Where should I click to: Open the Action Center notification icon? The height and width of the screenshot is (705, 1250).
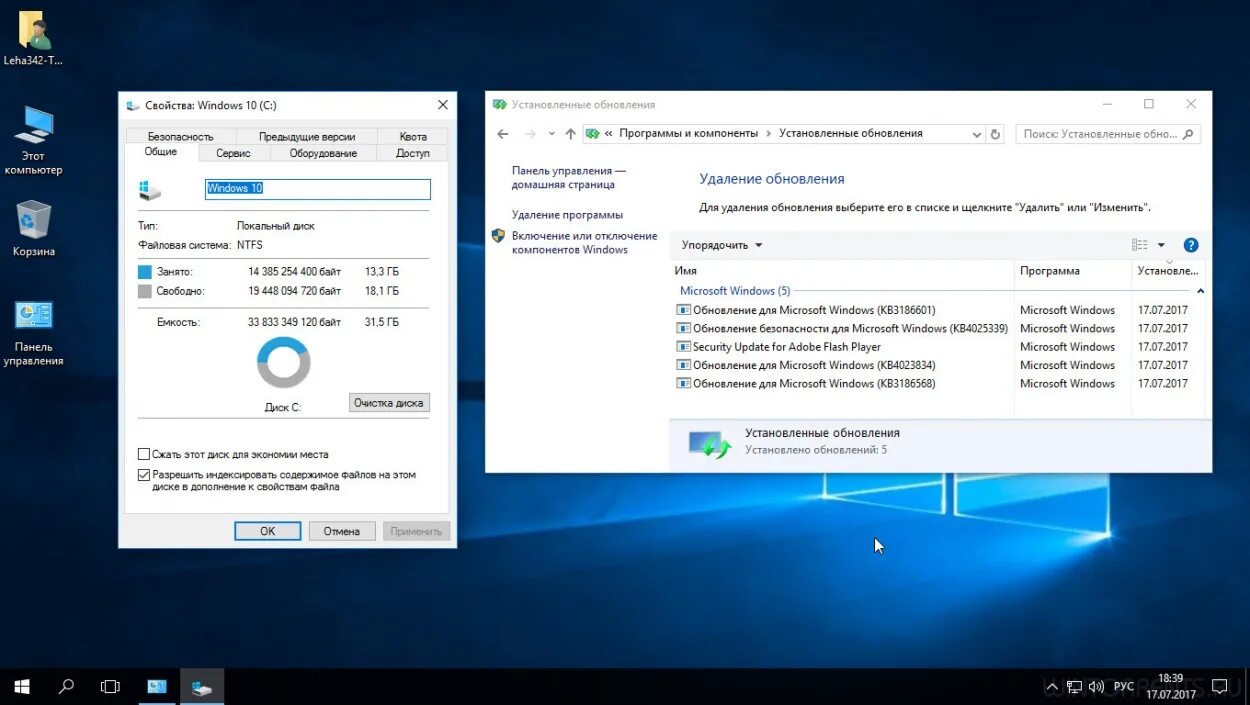coord(1220,687)
